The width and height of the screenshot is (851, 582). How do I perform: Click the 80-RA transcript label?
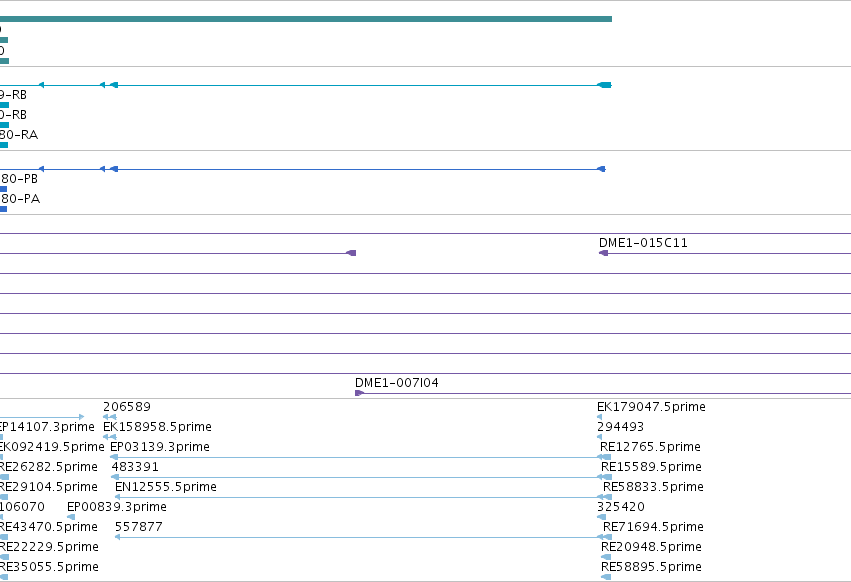pos(19,135)
